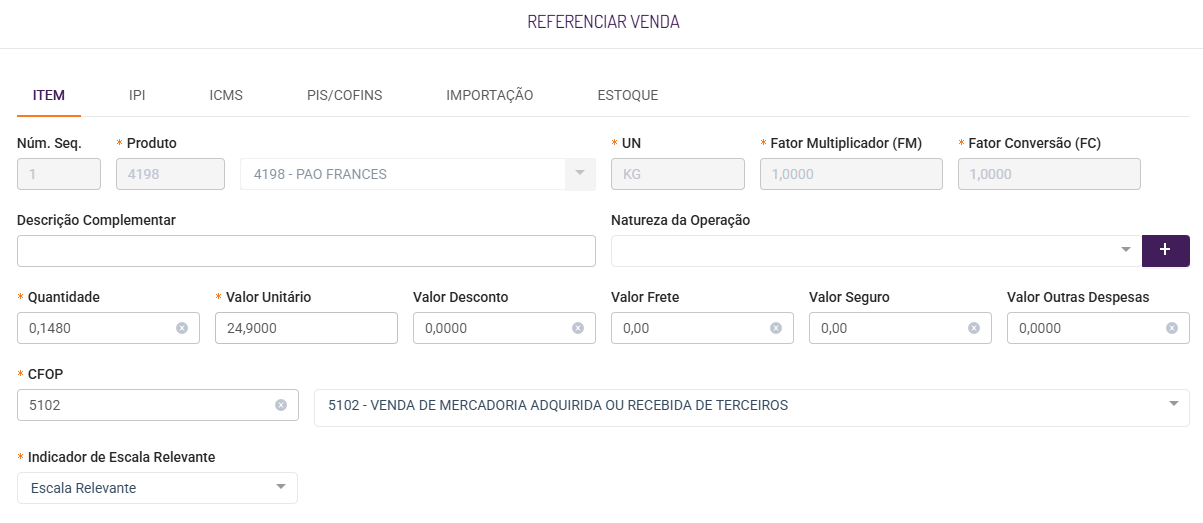Select the IMPORTAÇÃO tab
This screenshot has height=523, width=1203.
point(489,96)
